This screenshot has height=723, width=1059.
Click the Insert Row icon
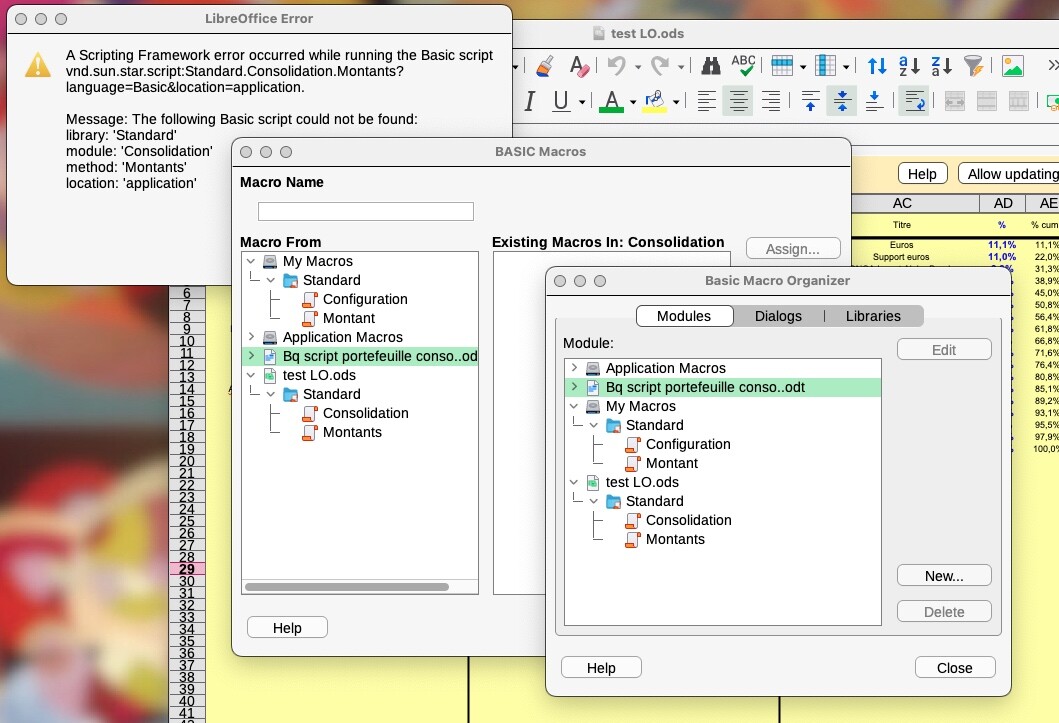782,65
